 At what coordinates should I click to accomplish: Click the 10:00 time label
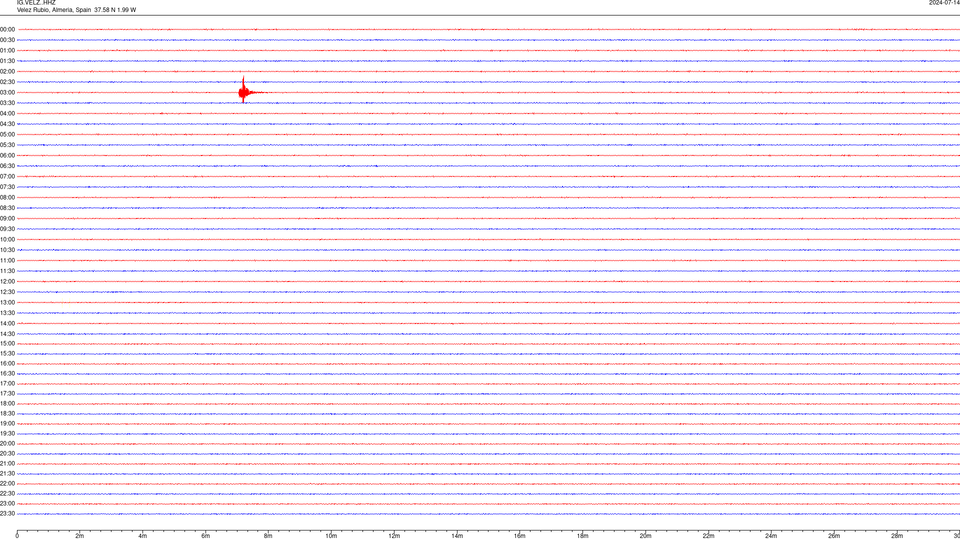(7, 239)
